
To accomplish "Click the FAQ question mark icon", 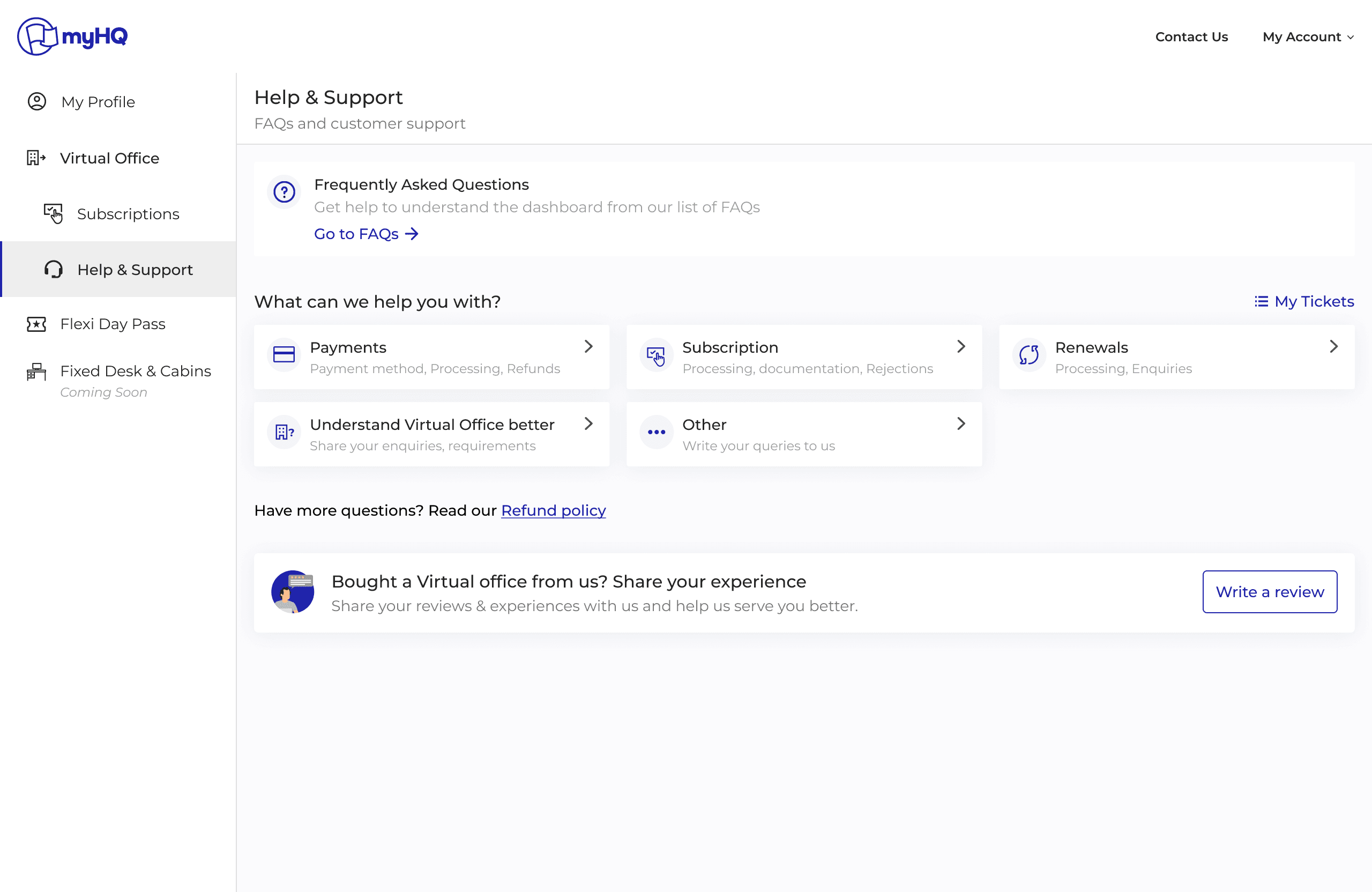I will click(284, 192).
